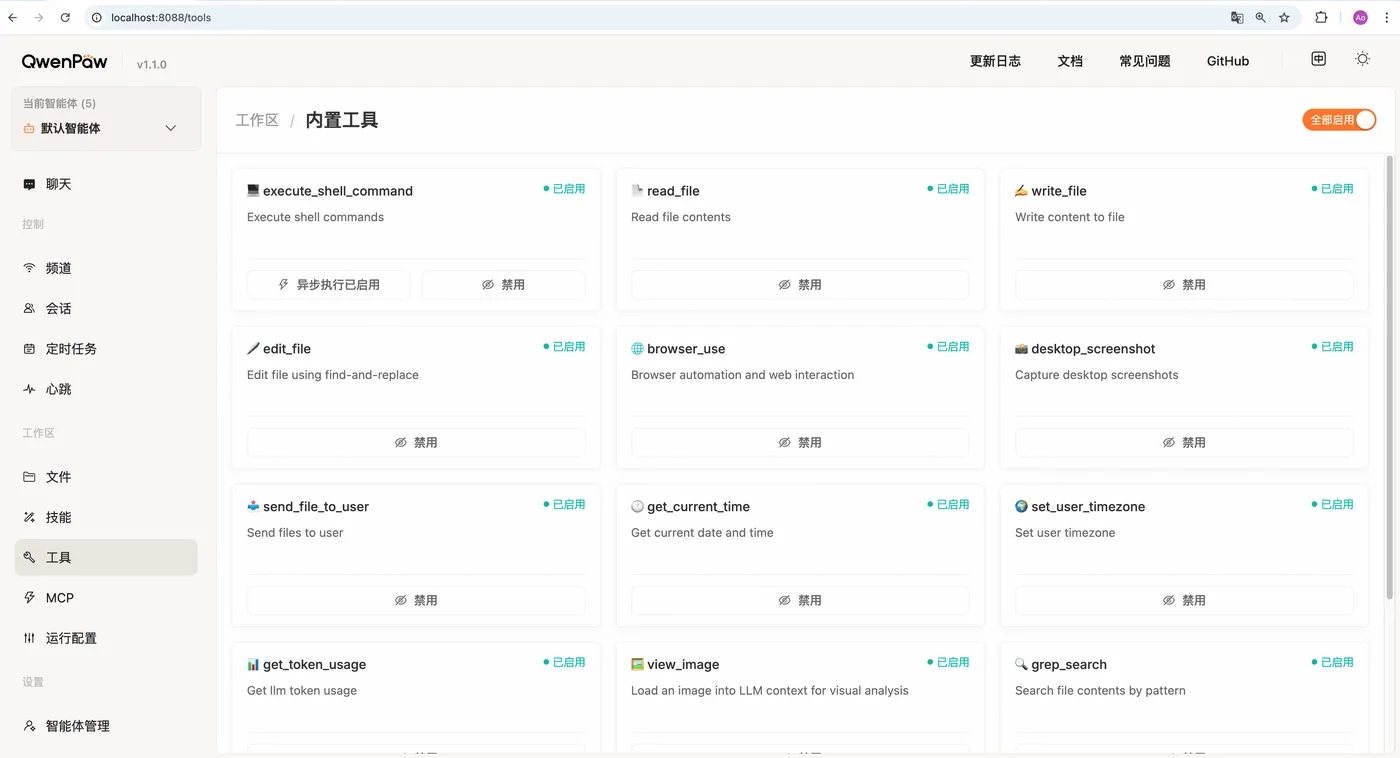Open 聊天 in the sidebar
Image resolution: width=1400 pixels, height=758 pixels.
[x=106, y=184]
